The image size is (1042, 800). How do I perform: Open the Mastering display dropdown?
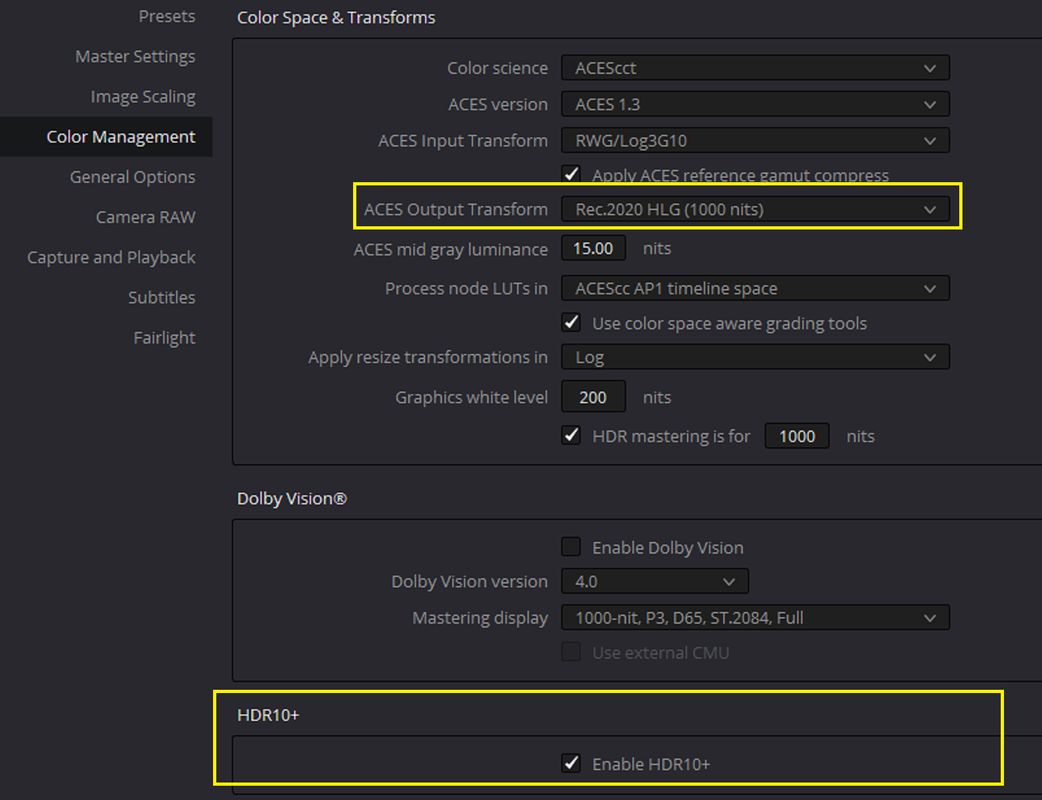[755, 618]
